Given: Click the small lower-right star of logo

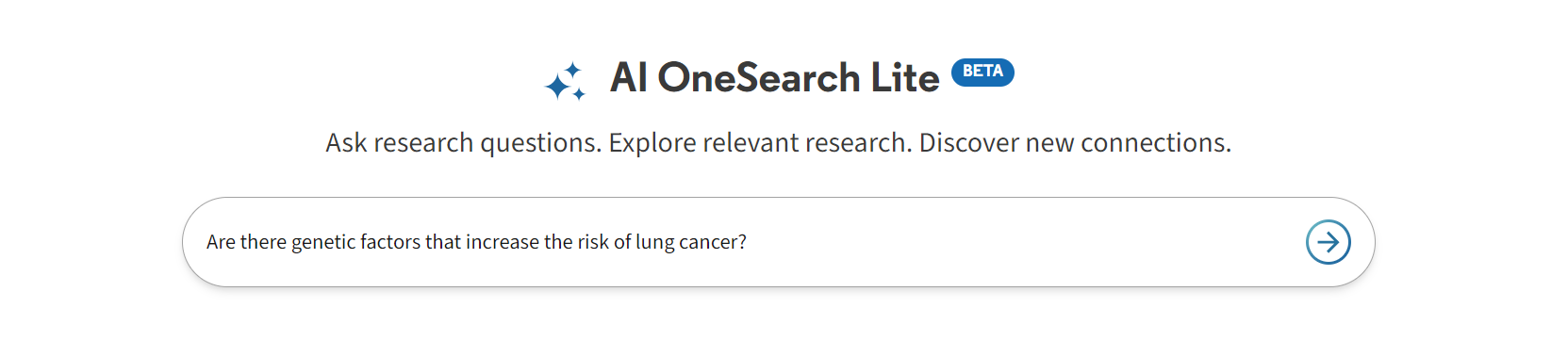Looking at the screenshot, I should (579, 93).
